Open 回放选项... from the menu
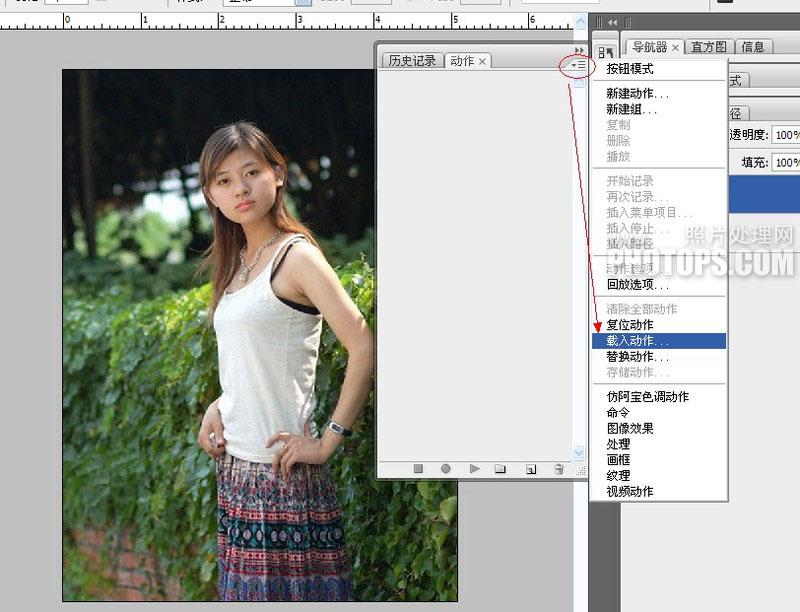The image size is (800, 612). click(659, 285)
